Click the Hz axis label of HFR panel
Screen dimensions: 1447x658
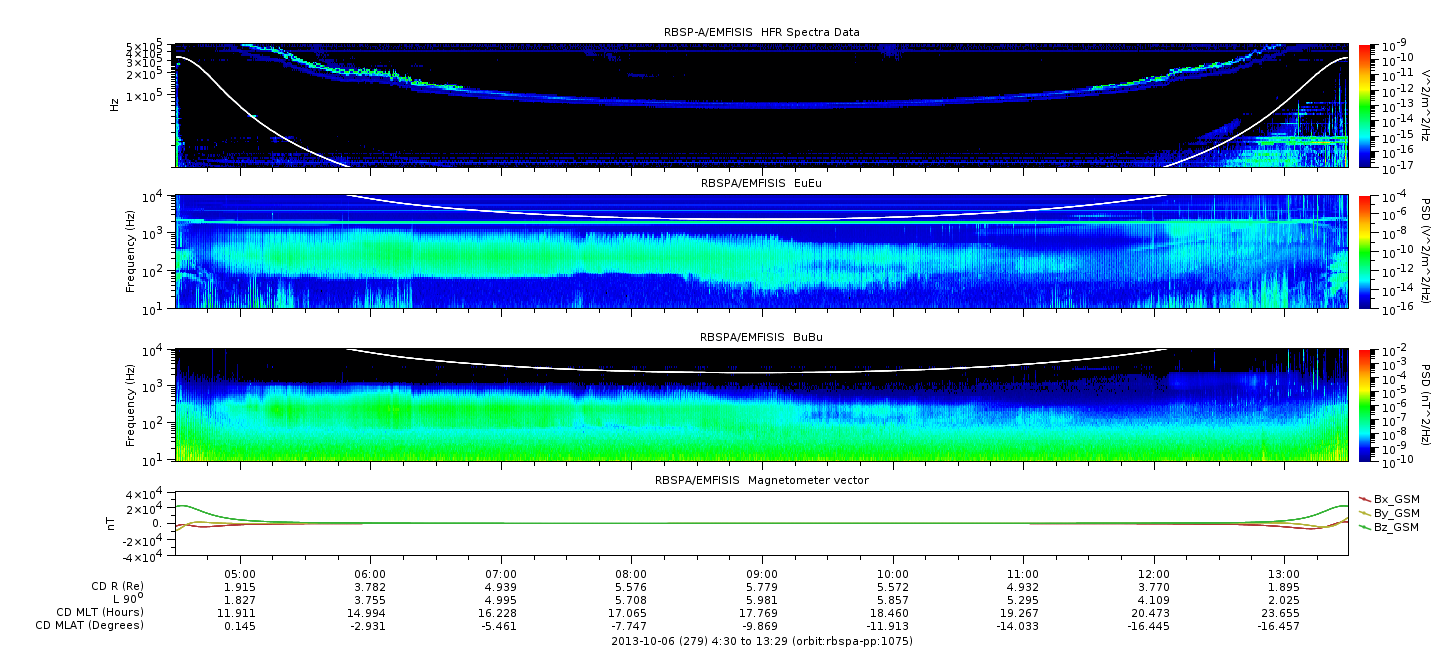pos(114,104)
